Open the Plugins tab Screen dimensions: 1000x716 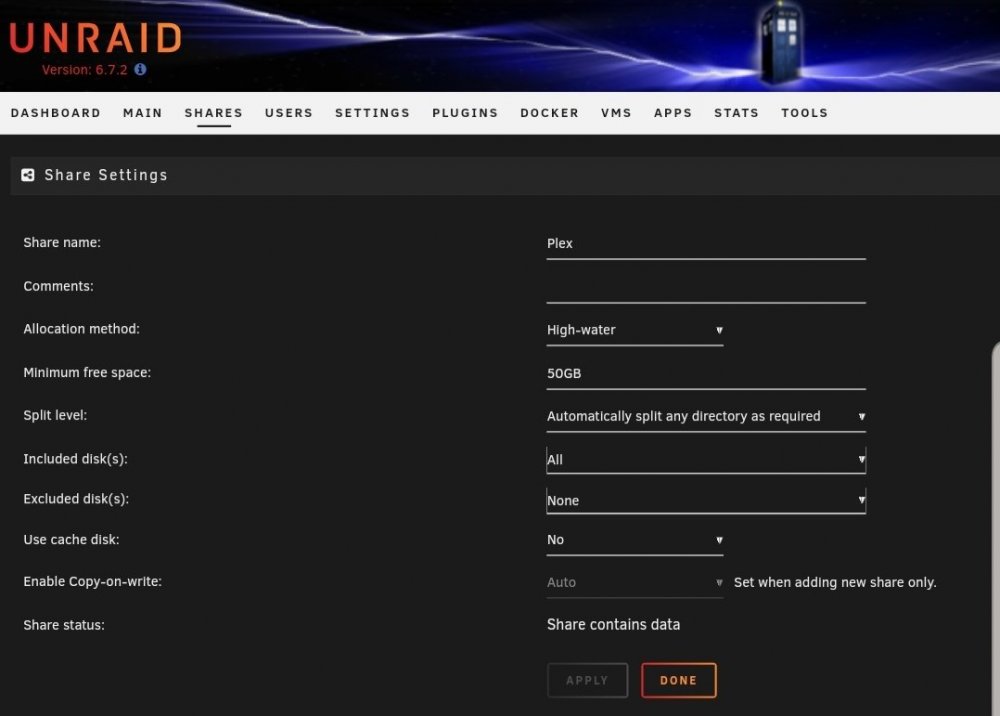[465, 113]
